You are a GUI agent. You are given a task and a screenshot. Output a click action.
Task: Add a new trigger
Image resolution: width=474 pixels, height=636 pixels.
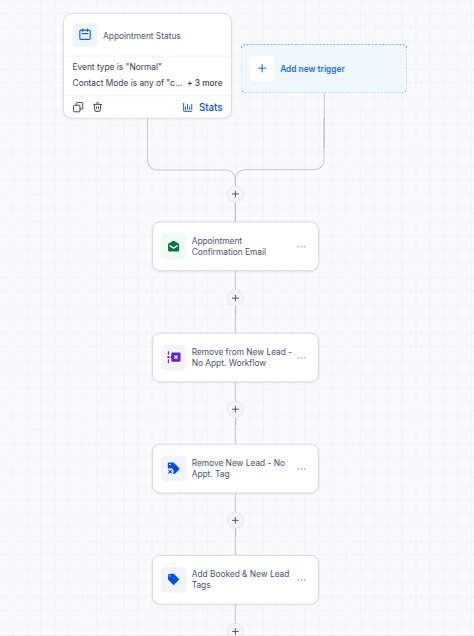coord(324,69)
